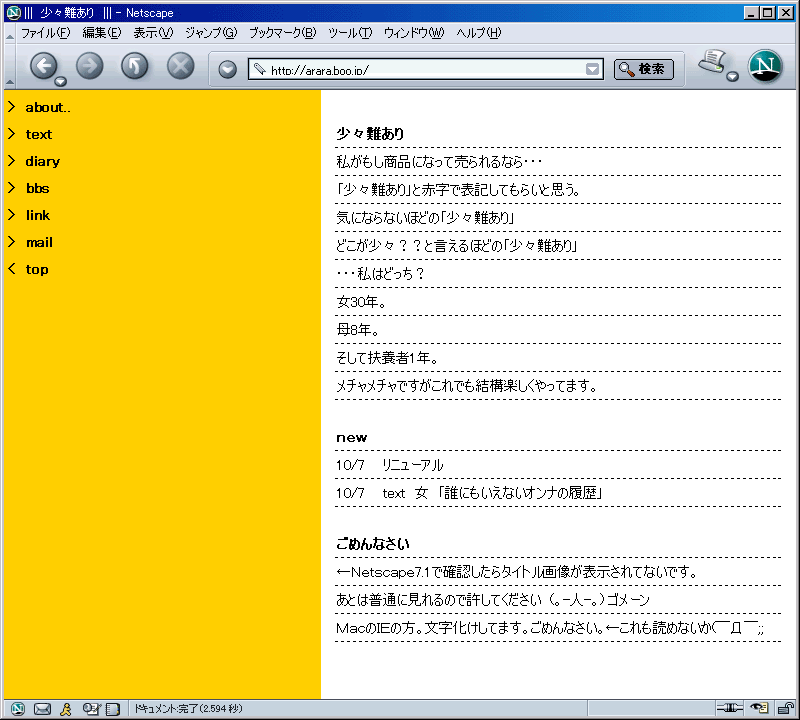Image resolution: width=800 pixels, height=720 pixels.
Task: Click the line 私がもし商品になって売られるなら
Action: [x=439, y=162]
